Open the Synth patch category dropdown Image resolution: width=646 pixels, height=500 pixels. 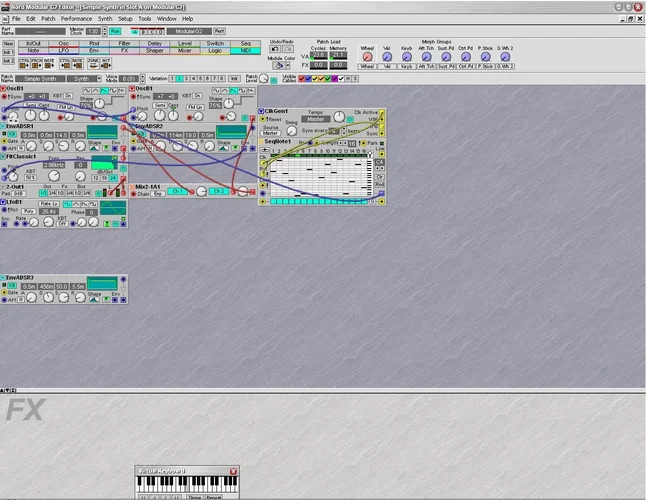[99, 79]
